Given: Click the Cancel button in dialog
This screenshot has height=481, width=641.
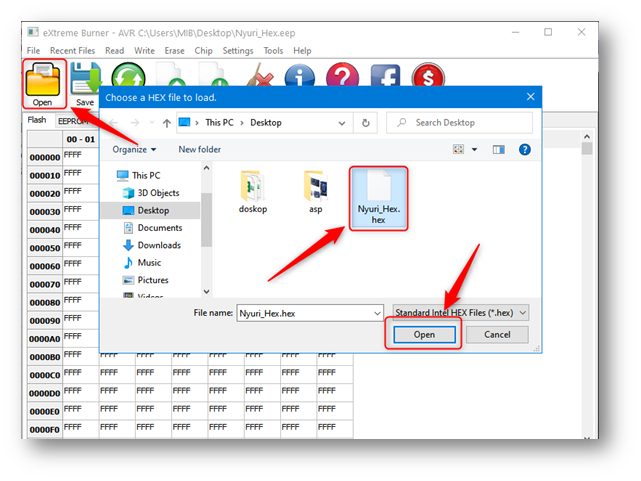Looking at the screenshot, I should (497, 335).
